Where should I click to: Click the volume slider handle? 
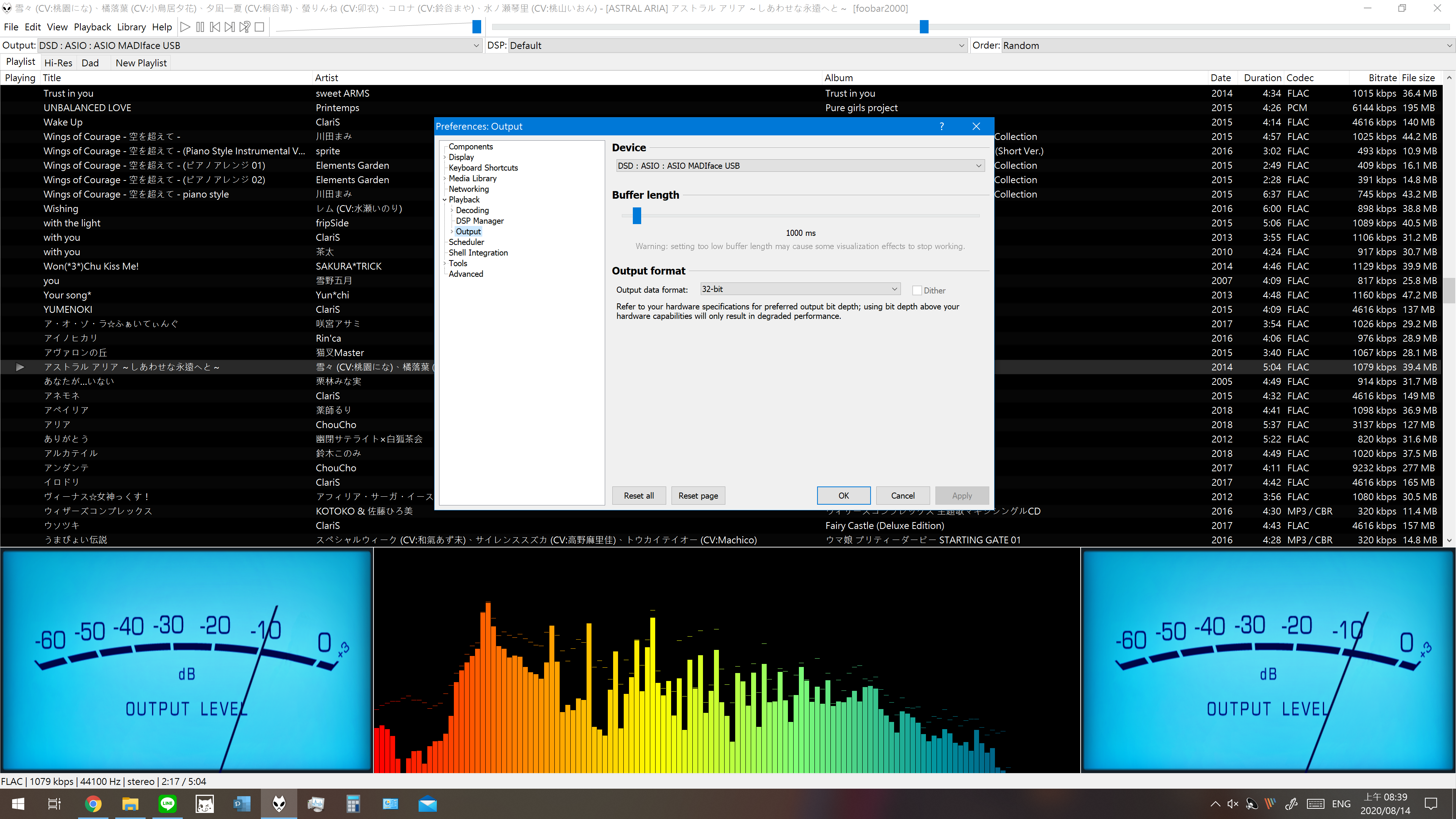coord(477,27)
